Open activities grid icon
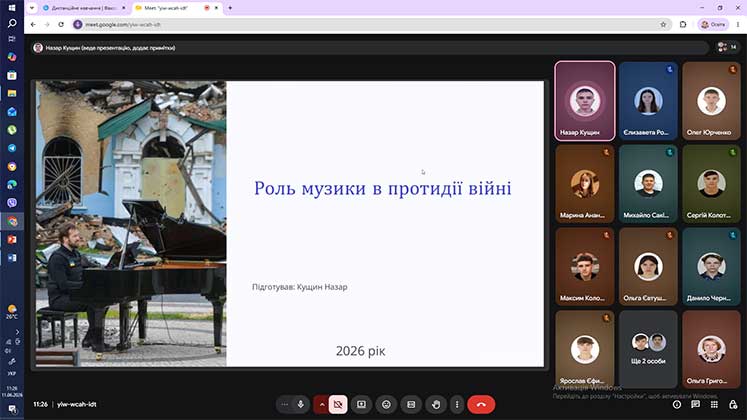The image size is (747, 420). click(714, 404)
